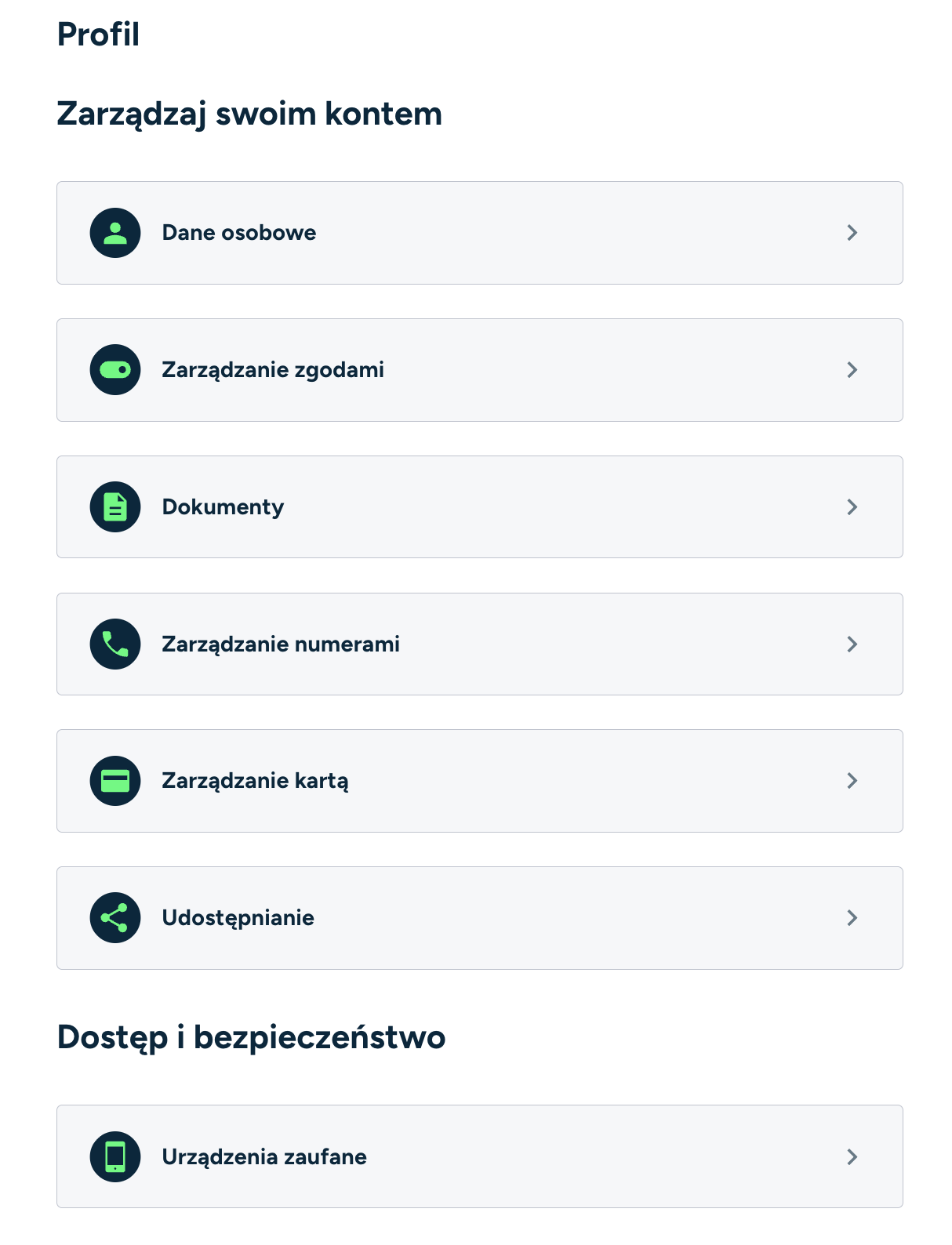Open the Dokumenty text label
The width and height of the screenshot is (952, 1245).
(223, 507)
